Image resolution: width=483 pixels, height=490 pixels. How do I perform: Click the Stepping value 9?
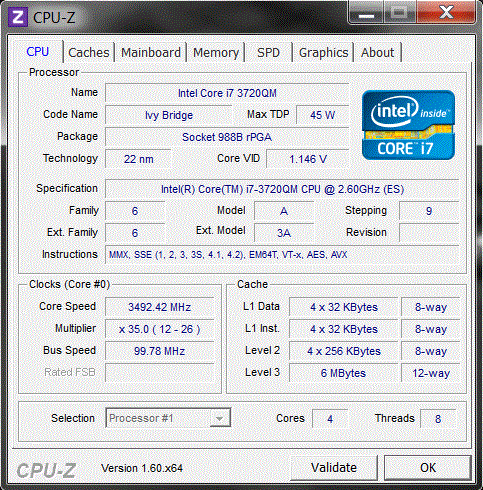(429, 211)
